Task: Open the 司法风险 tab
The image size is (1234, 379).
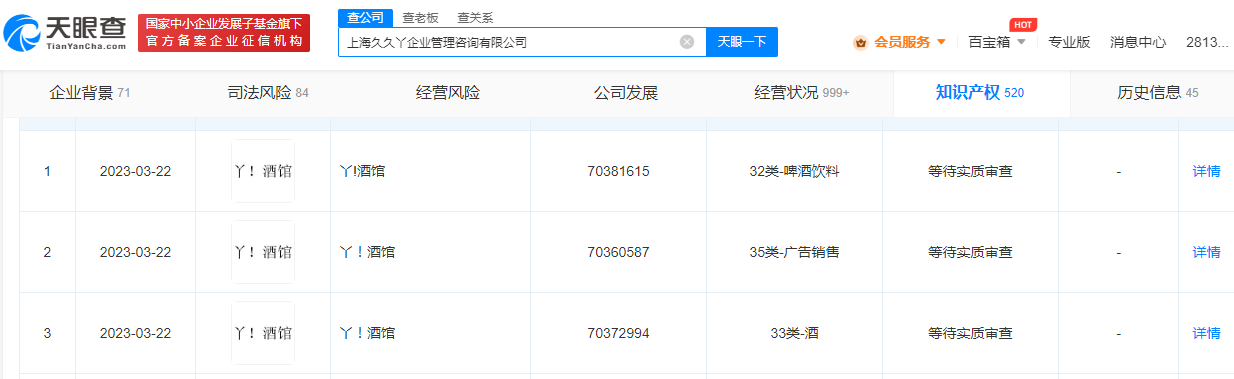Action: (268, 93)
